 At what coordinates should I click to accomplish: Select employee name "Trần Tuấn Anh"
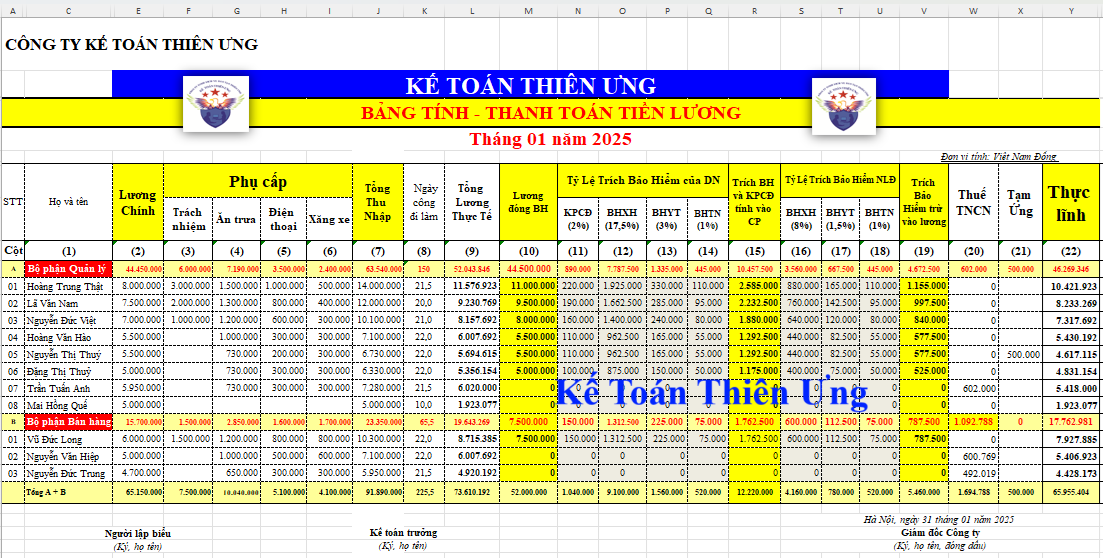click(x=68, y=388)
